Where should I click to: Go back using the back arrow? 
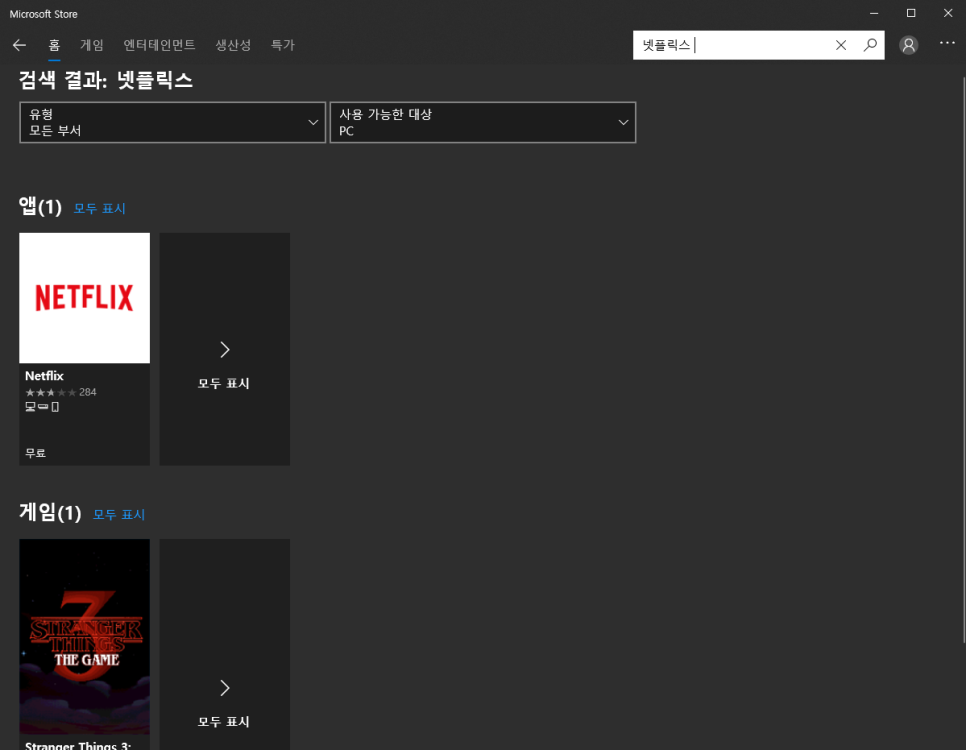[19, 45]
